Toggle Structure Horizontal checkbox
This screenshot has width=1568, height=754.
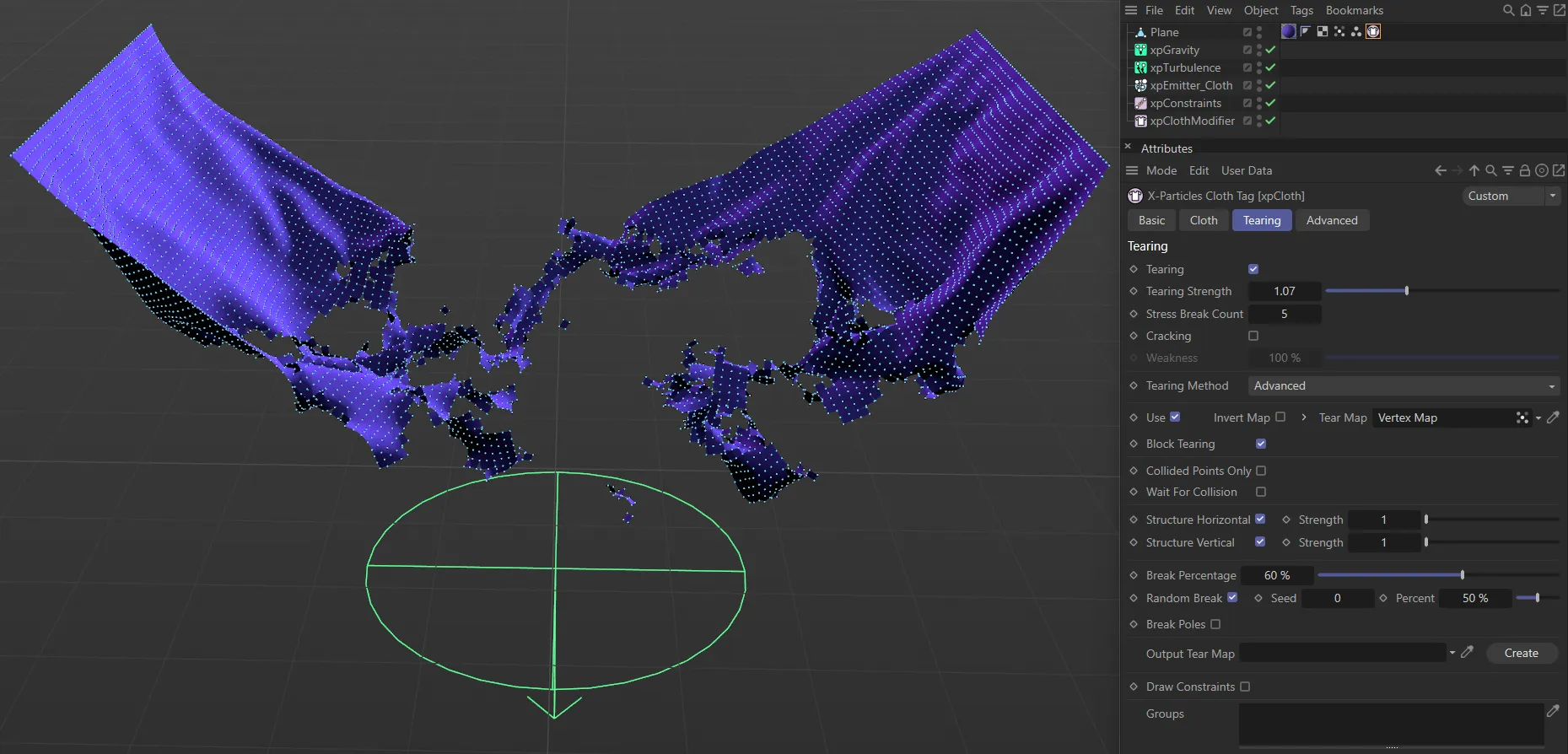pos(1260,519)
